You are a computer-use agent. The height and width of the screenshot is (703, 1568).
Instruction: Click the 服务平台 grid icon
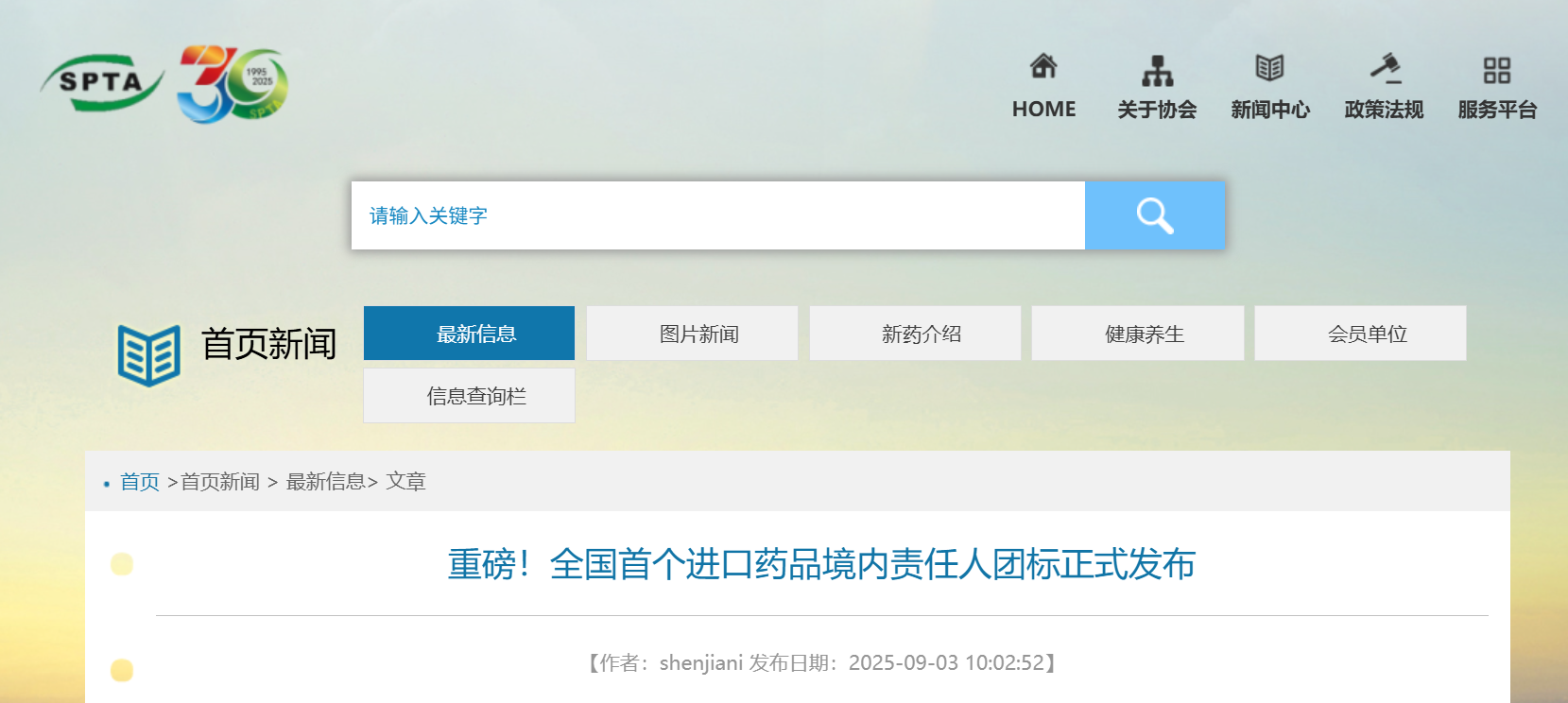(1496, 70)
